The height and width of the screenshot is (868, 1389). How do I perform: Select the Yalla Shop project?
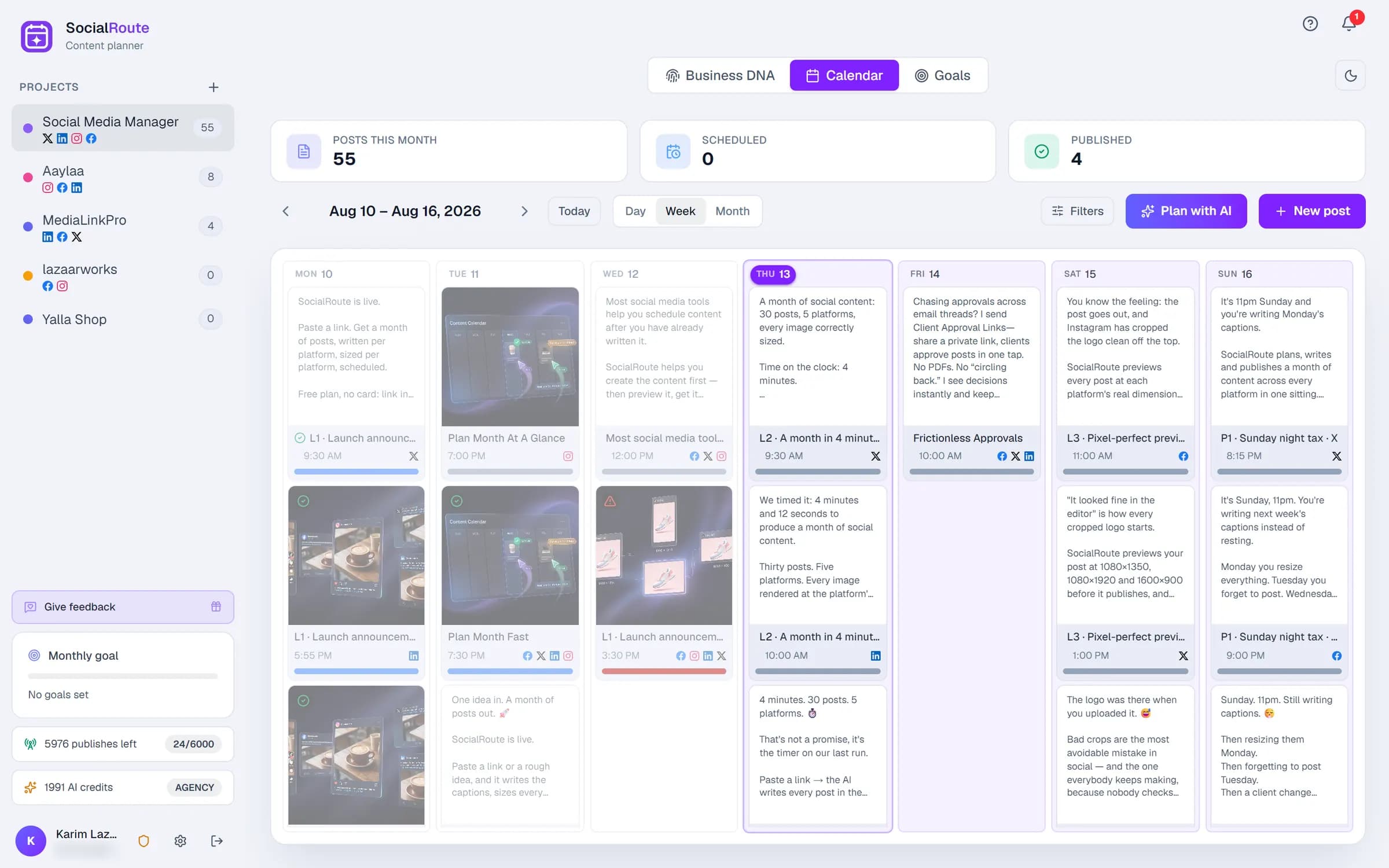pyautogui.click(x=123, y=319)
